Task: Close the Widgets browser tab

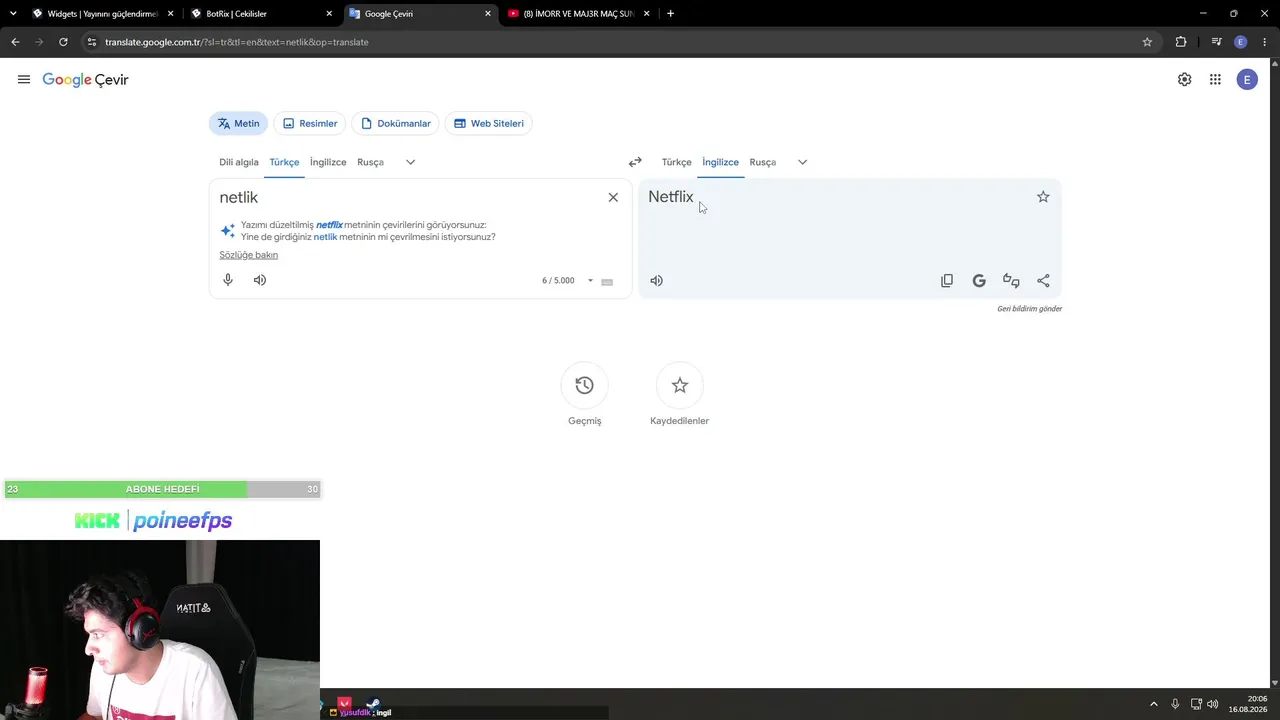Action: [170, 14]
